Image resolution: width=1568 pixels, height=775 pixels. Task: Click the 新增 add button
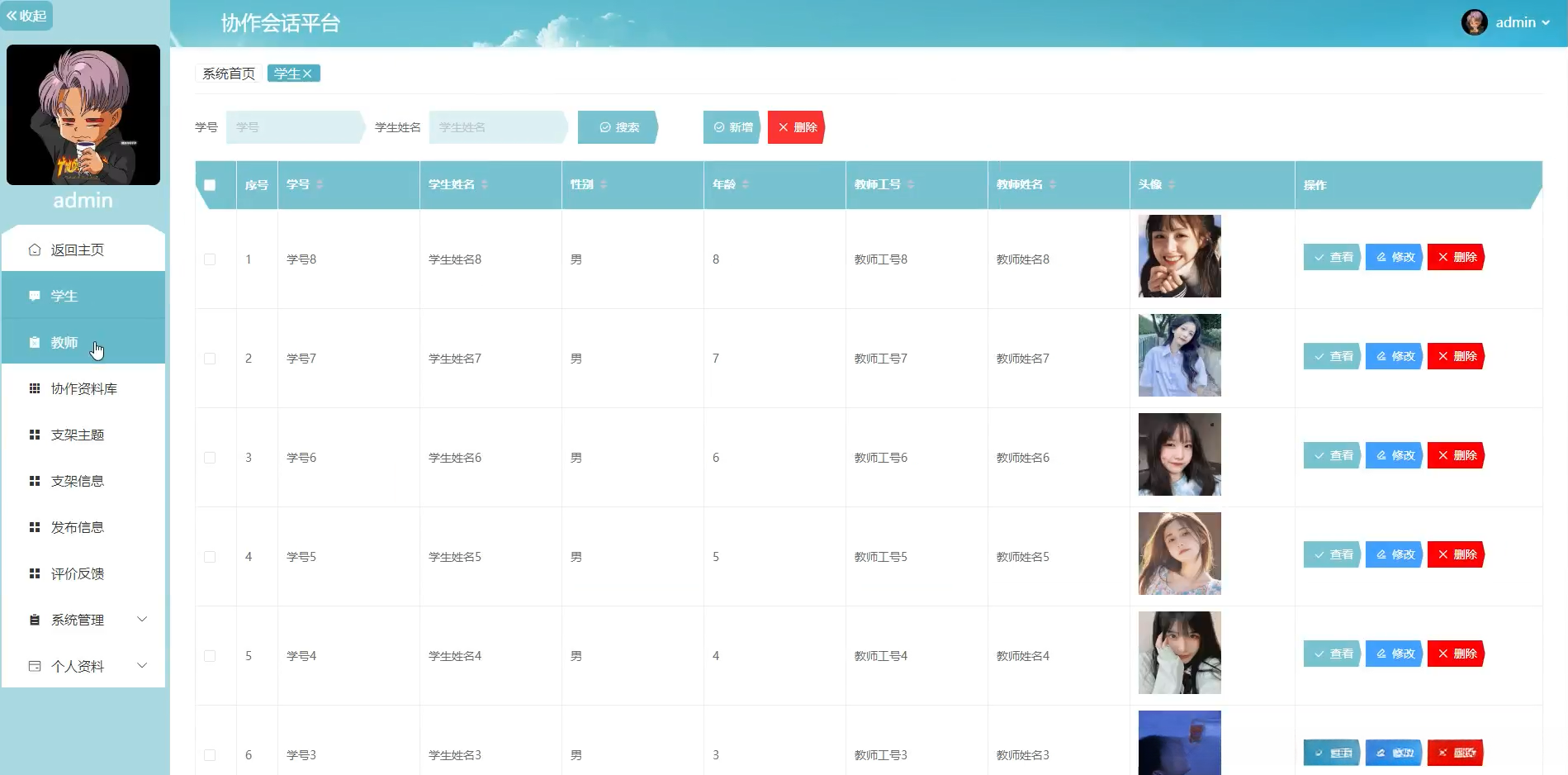click(732, 127)
